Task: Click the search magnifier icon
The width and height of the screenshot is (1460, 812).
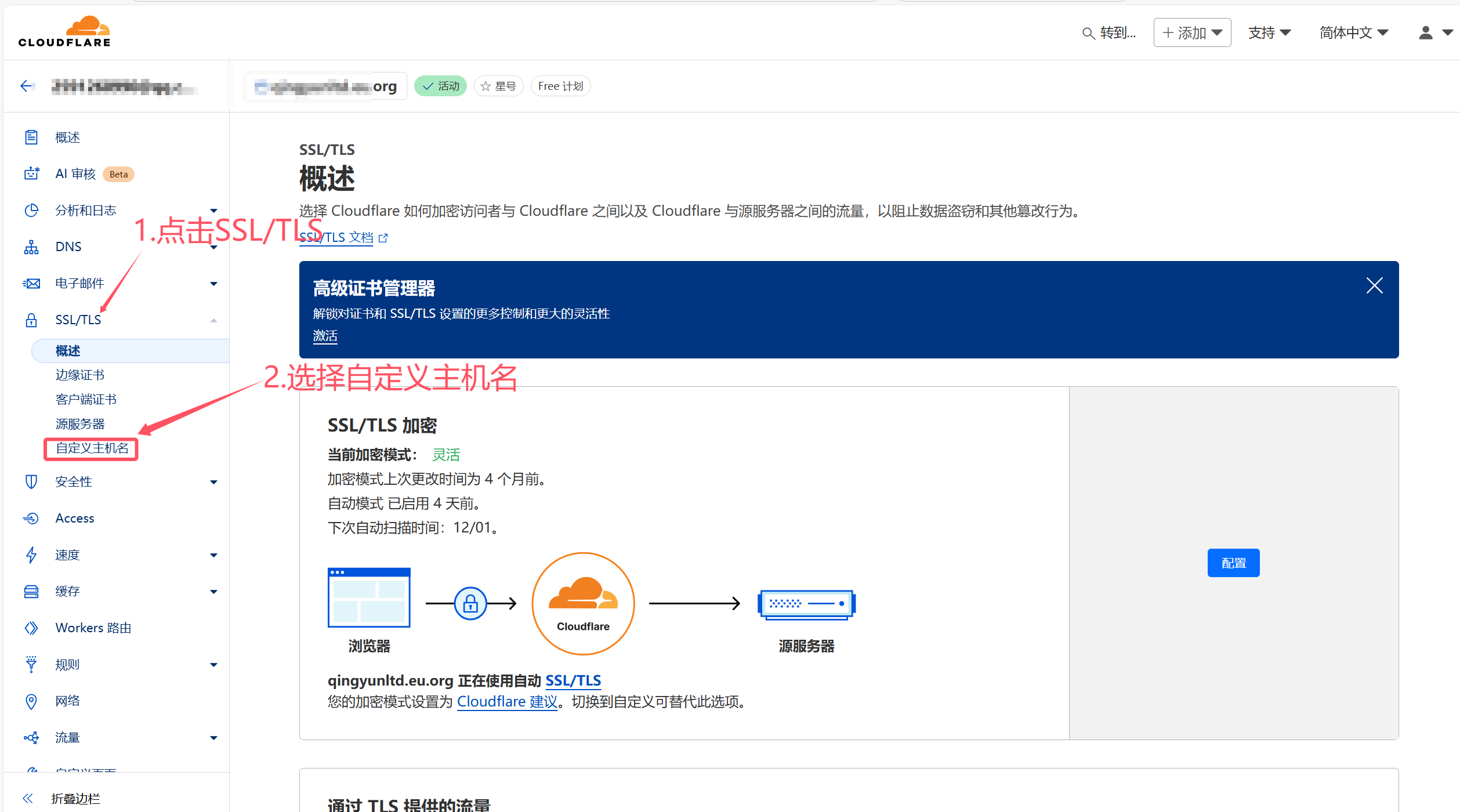Action: [x=1088, y=33]
